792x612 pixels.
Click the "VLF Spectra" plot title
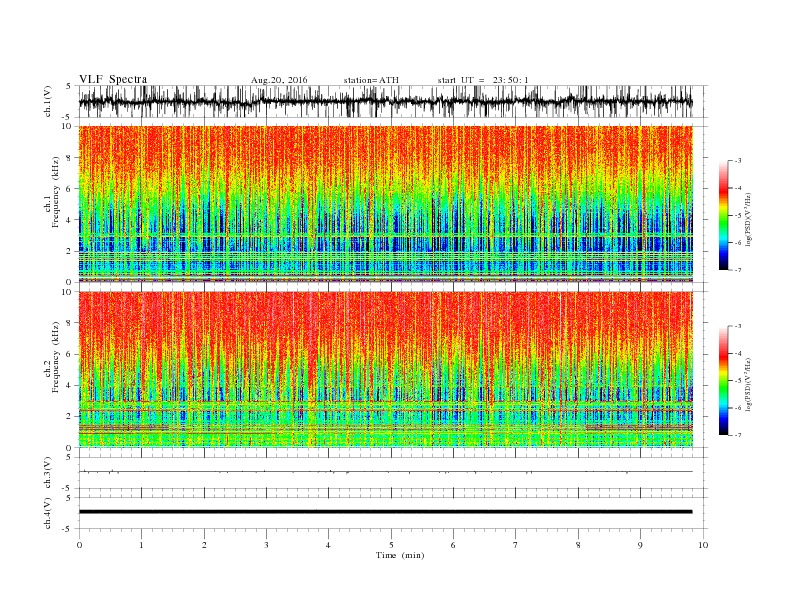(113, 79)
